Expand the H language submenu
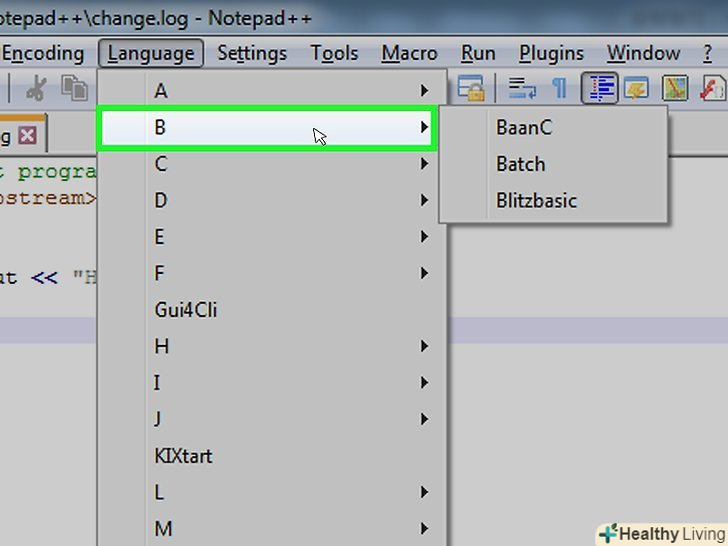 pos(272,346)
